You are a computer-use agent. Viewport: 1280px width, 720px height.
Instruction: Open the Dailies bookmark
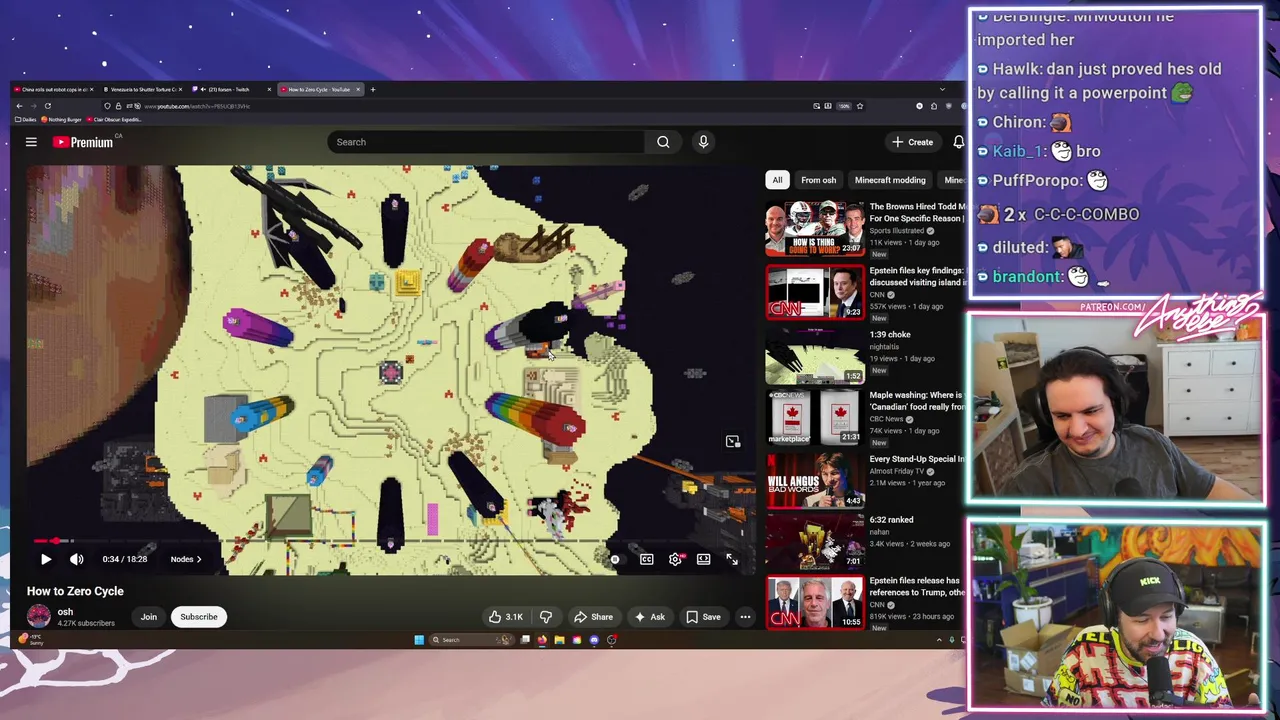click(28, 119)
